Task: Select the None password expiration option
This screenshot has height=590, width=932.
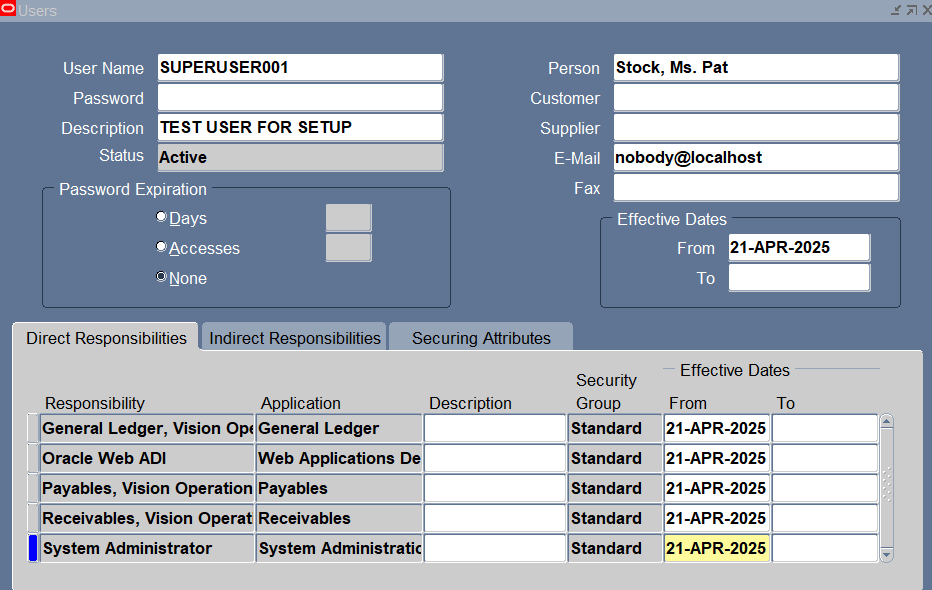Action: [x=161, y=277]
